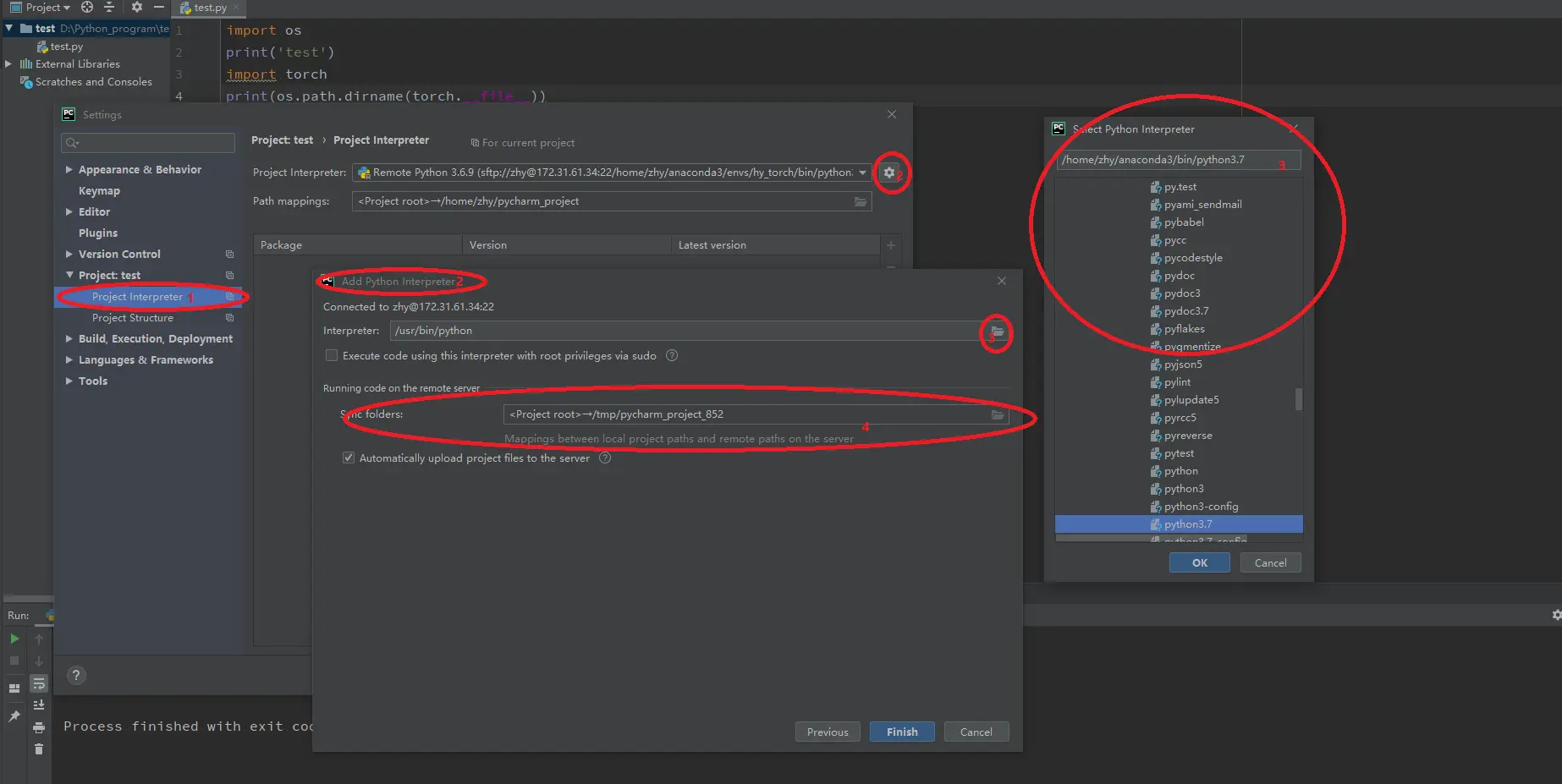1562x784 pixels.
Task: Select python3.7 in the file list
Action: (1179, 524)
